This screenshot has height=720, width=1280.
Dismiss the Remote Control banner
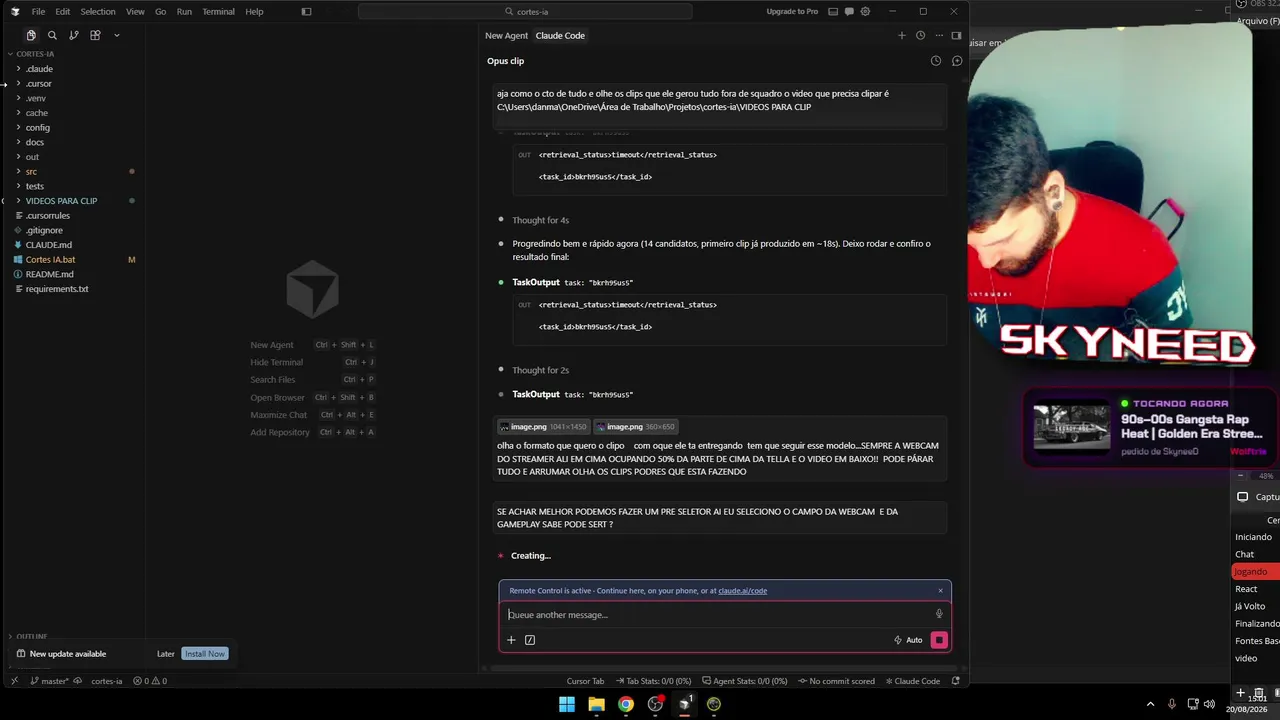tap(940, 590)
